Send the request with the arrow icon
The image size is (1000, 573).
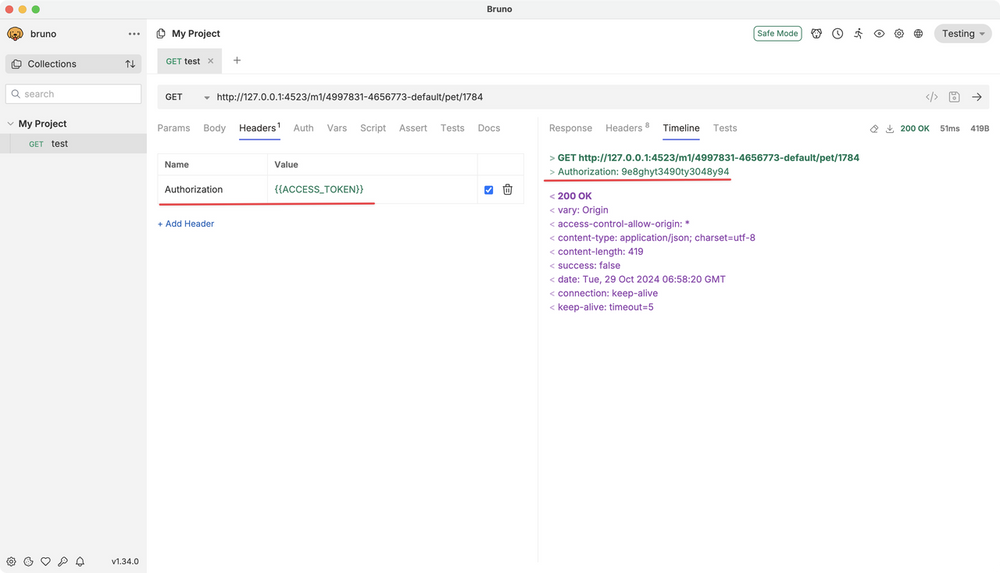coord(977,97)
